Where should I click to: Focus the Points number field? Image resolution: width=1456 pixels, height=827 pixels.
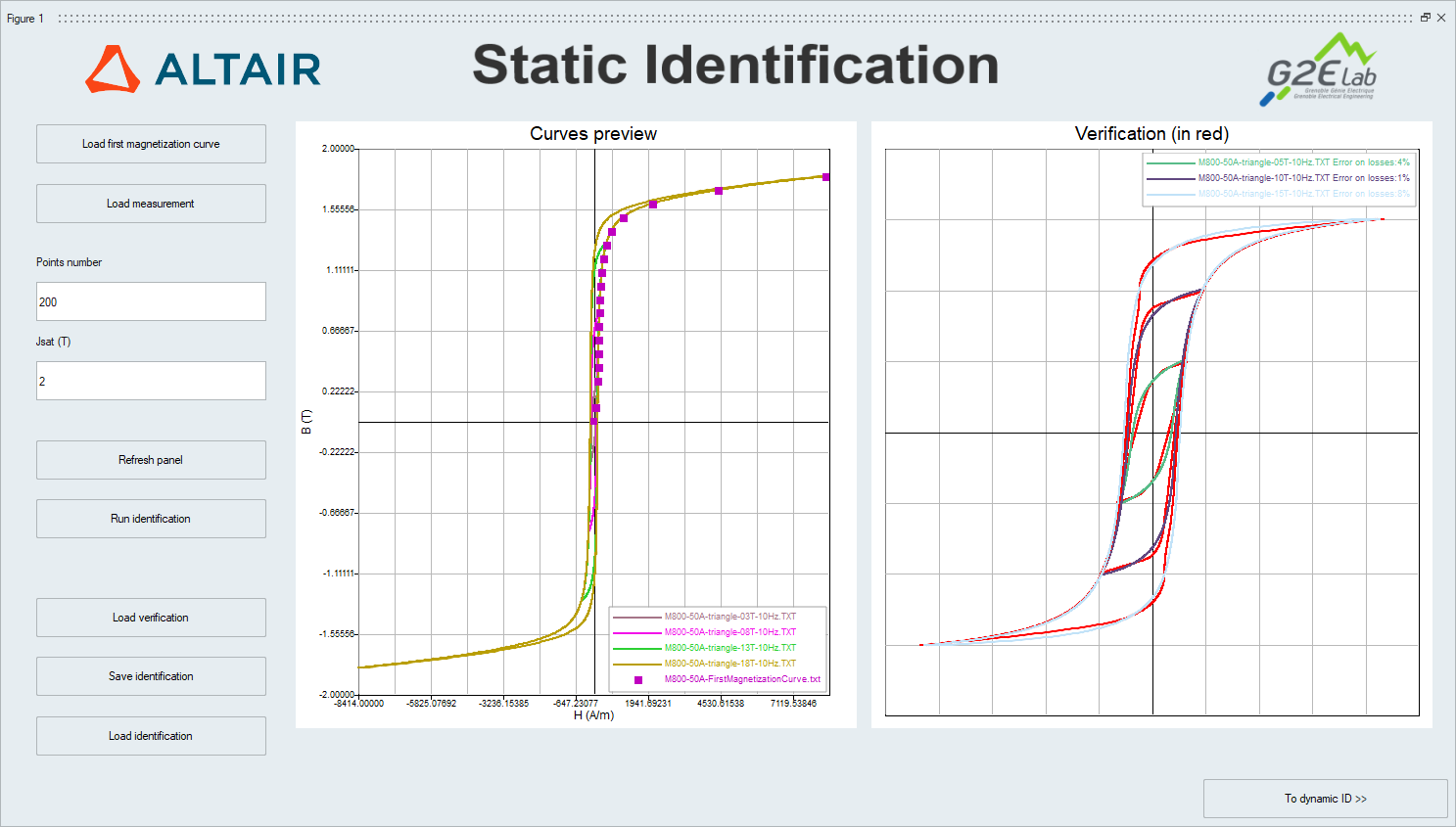[x=151, y=301]
